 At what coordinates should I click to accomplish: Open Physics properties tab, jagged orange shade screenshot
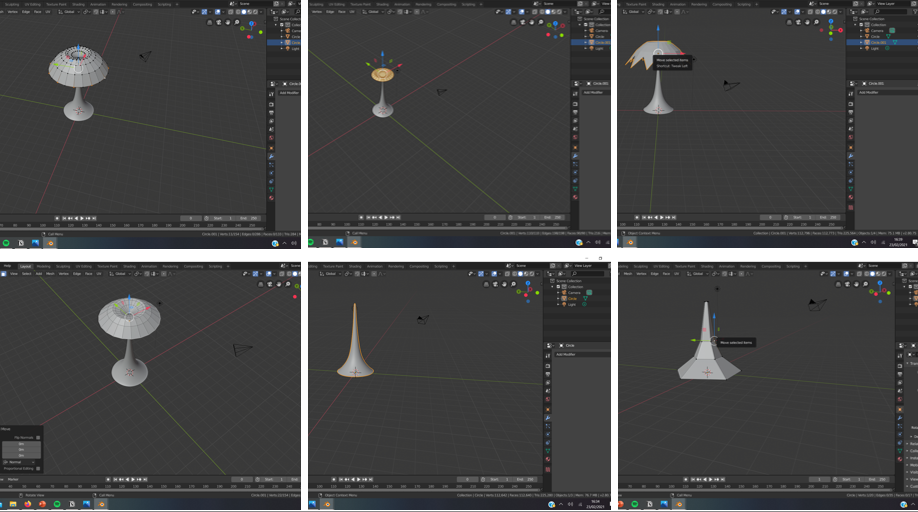851,173
